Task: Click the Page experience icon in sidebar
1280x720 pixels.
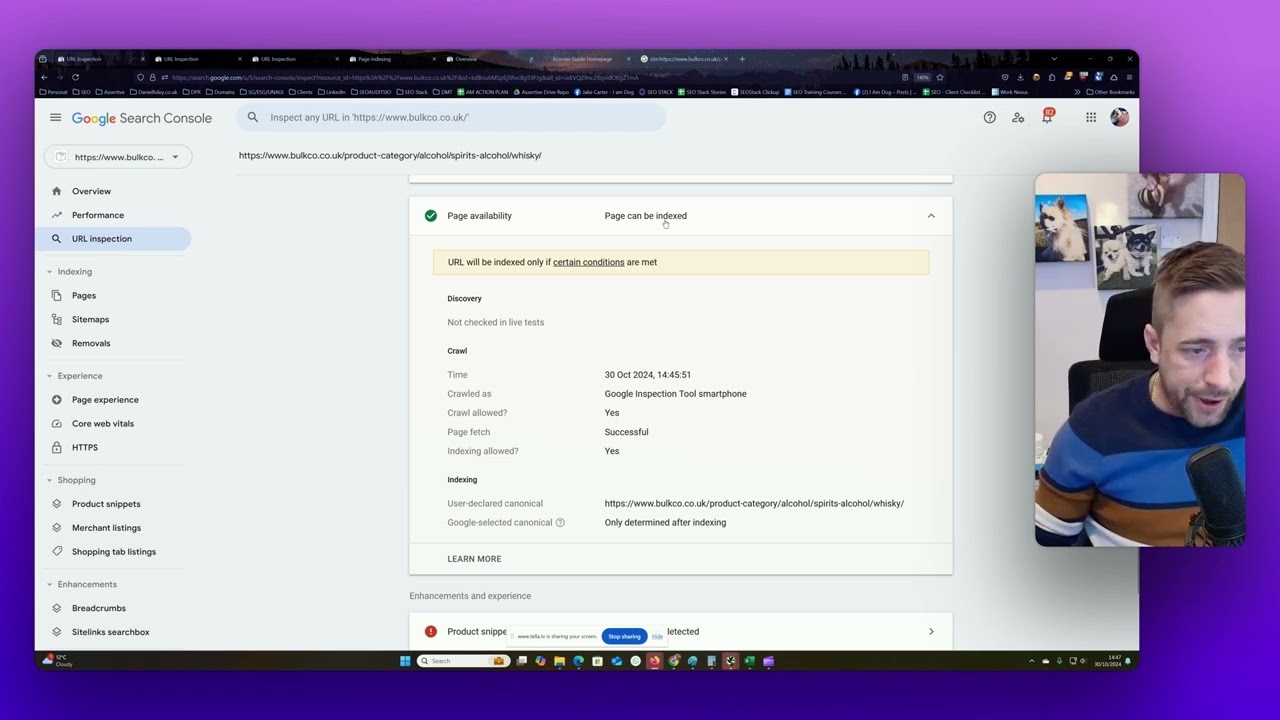Action: pyautogui.click(x=56, y=399)
